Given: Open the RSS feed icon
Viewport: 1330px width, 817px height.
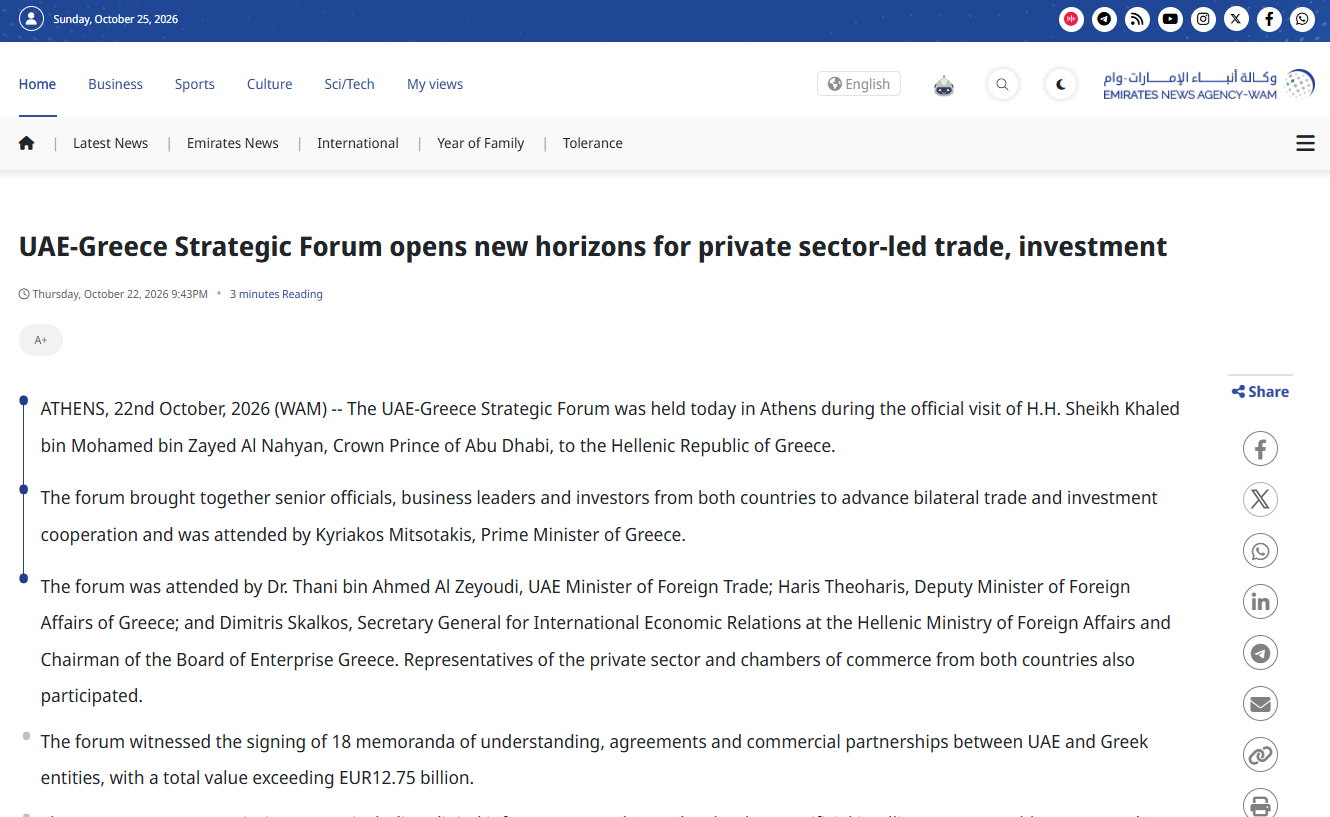Looking at the screenshot, I should 1137,19.
